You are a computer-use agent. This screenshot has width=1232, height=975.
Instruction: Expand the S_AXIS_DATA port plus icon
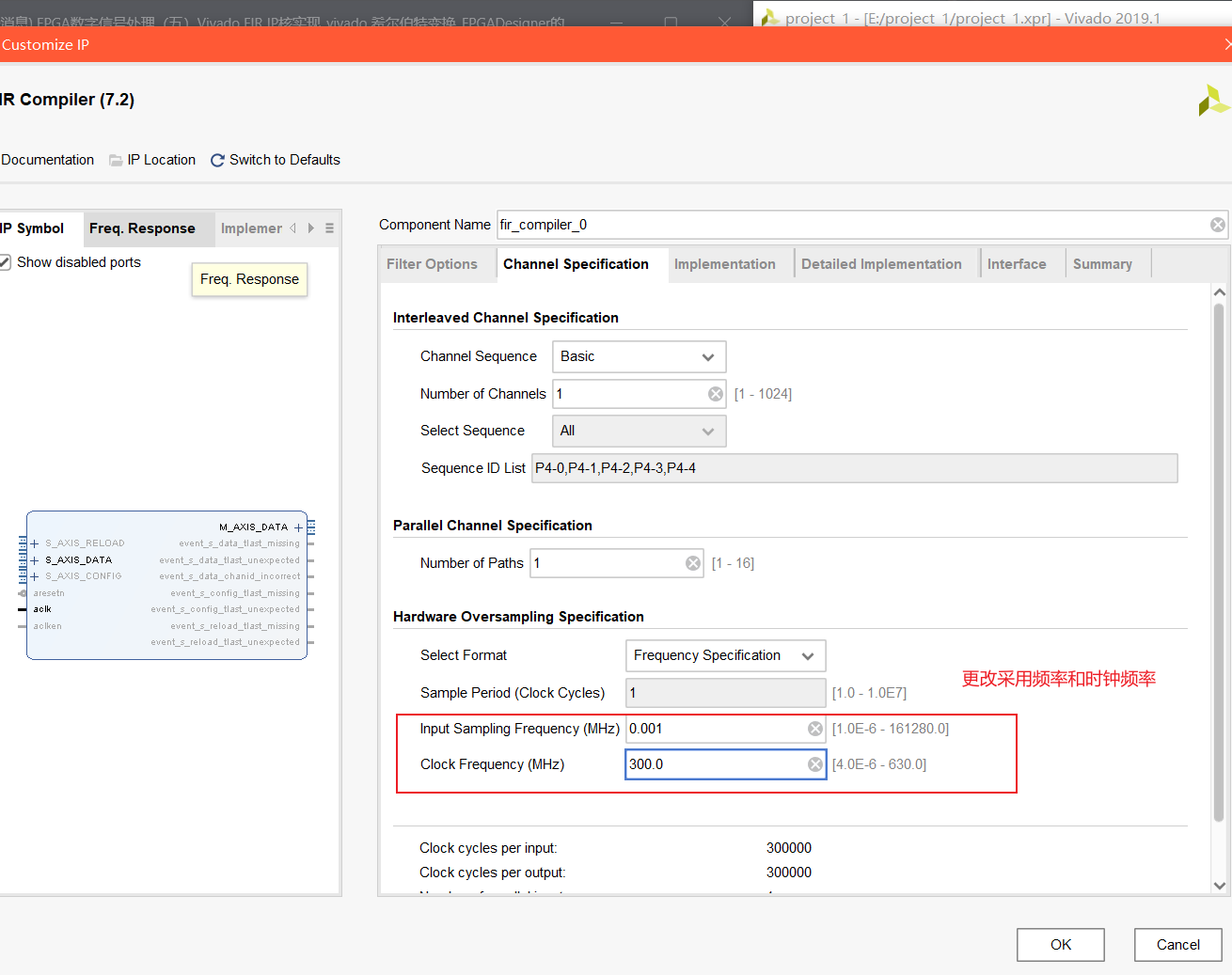click(35, 560)
